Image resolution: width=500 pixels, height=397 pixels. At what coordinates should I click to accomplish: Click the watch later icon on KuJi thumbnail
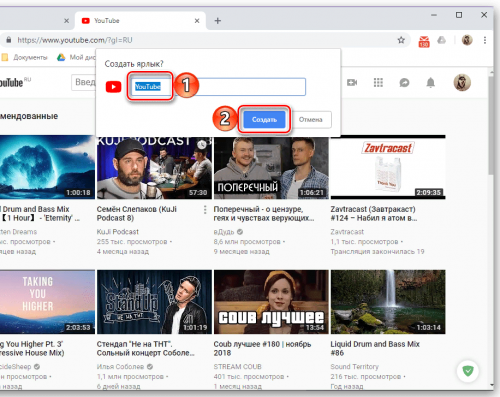click(202, 145)
